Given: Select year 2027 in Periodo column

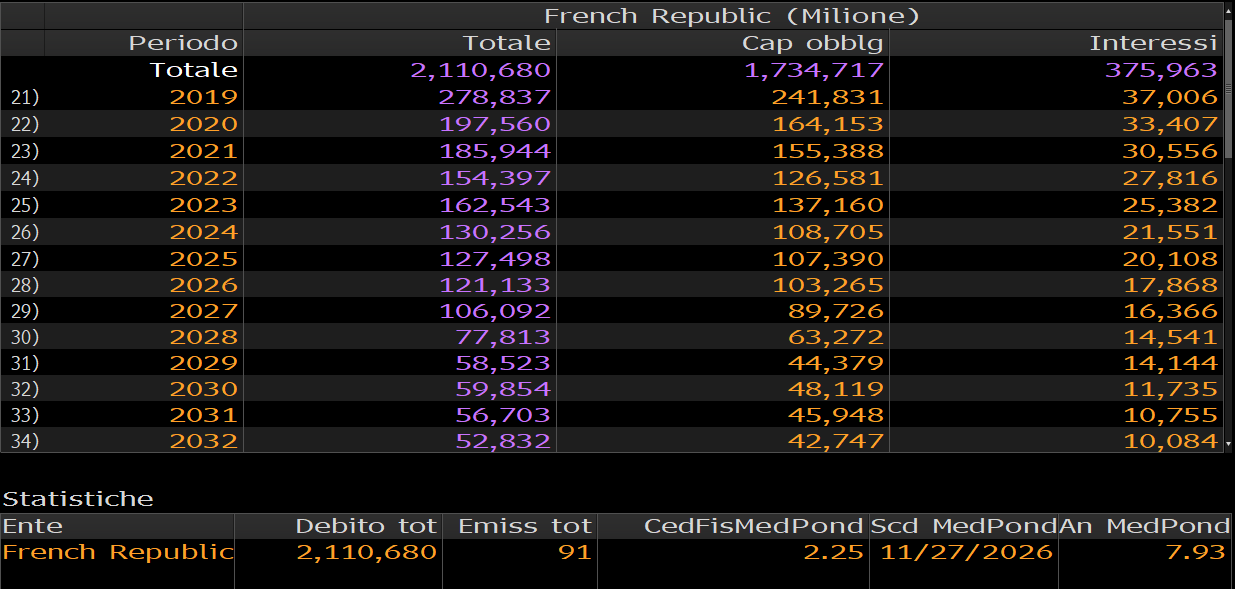Looking at the screenshot, I should [204, 311].
